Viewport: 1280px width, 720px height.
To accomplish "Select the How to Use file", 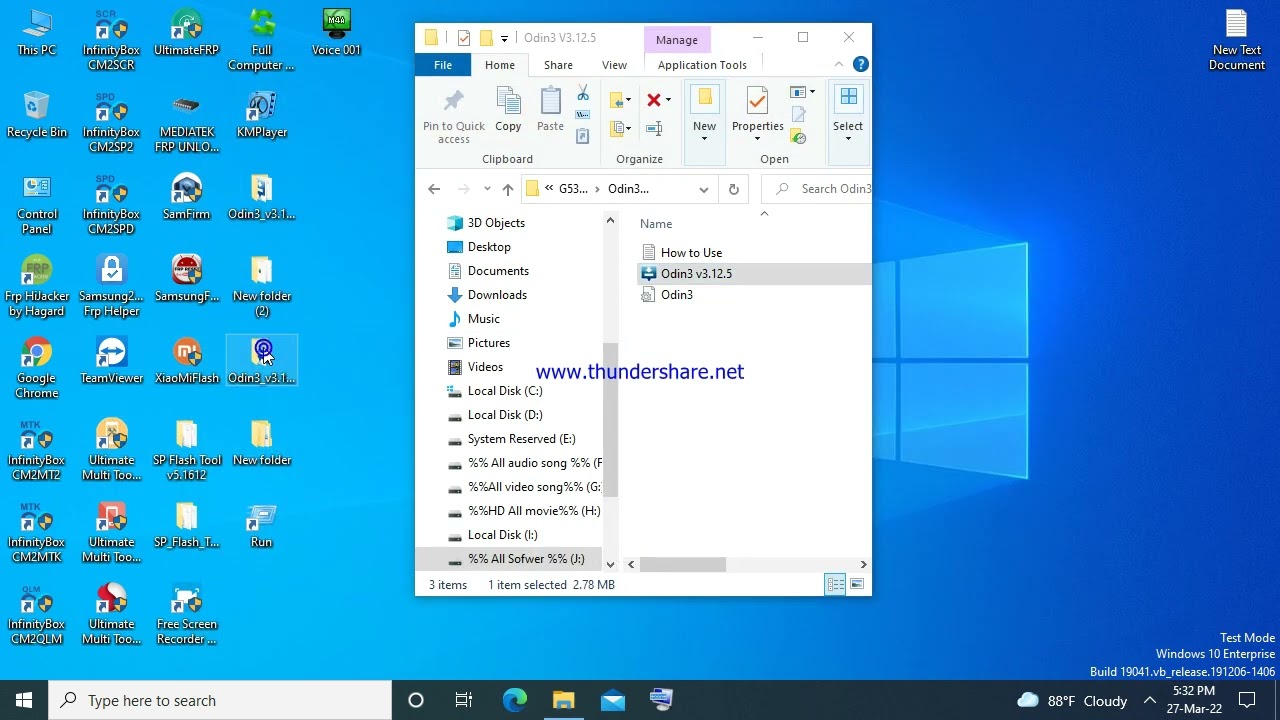I will (691, 253).
